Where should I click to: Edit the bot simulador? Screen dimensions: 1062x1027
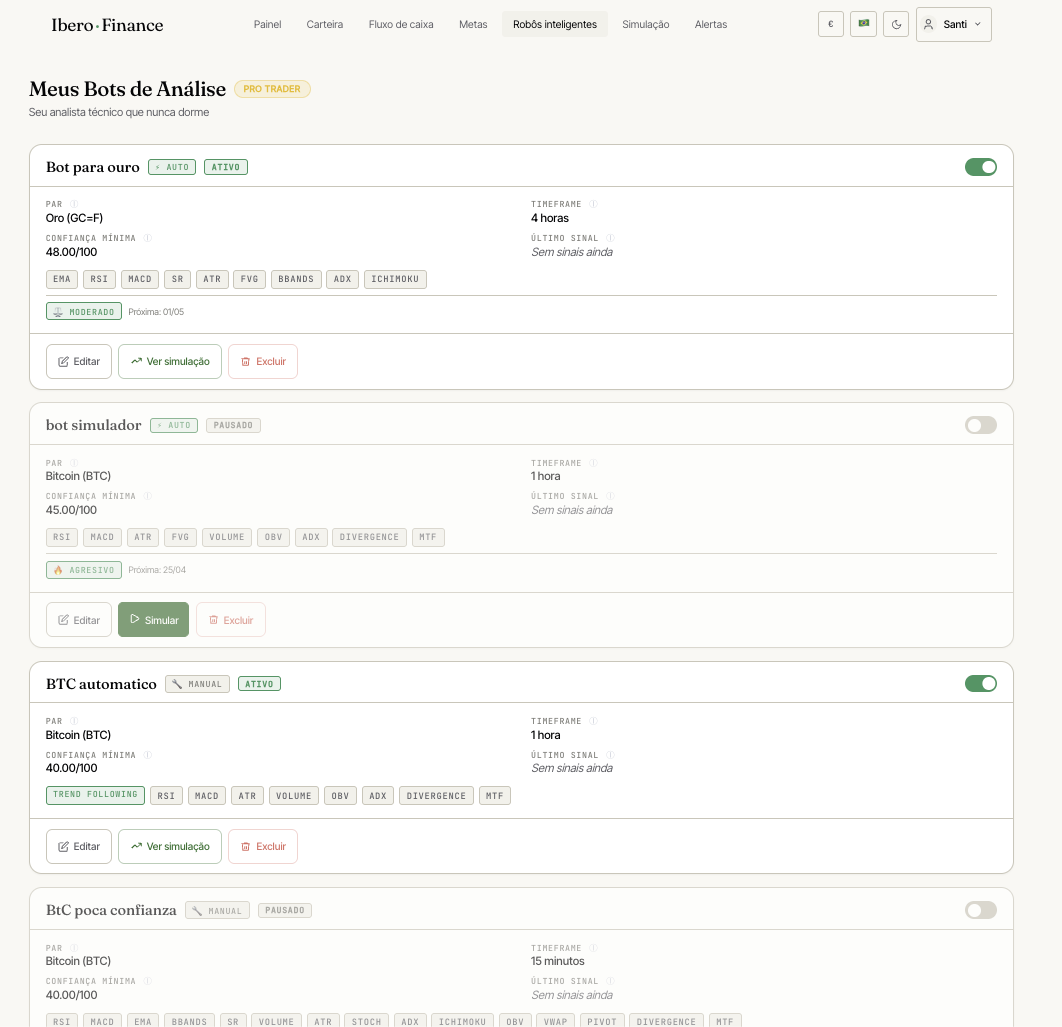[79, 620]
